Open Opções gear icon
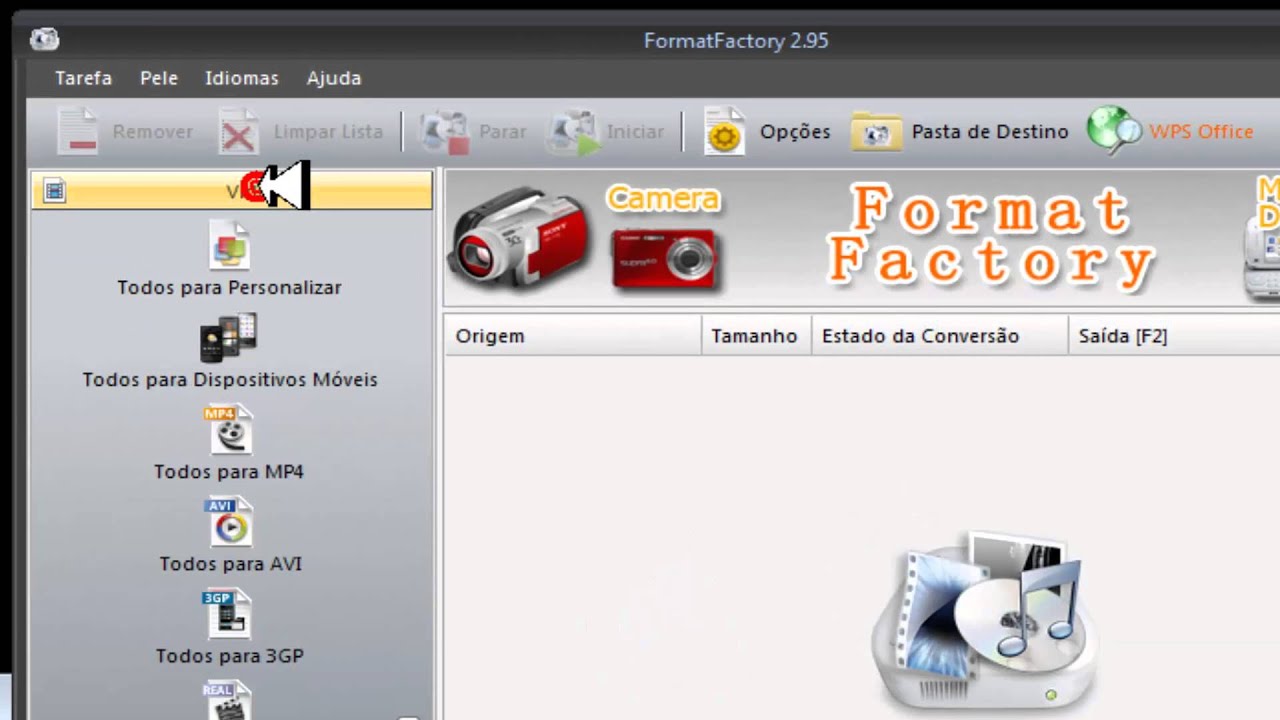The height and width of the screenshot is (720, 1280). 724,131
